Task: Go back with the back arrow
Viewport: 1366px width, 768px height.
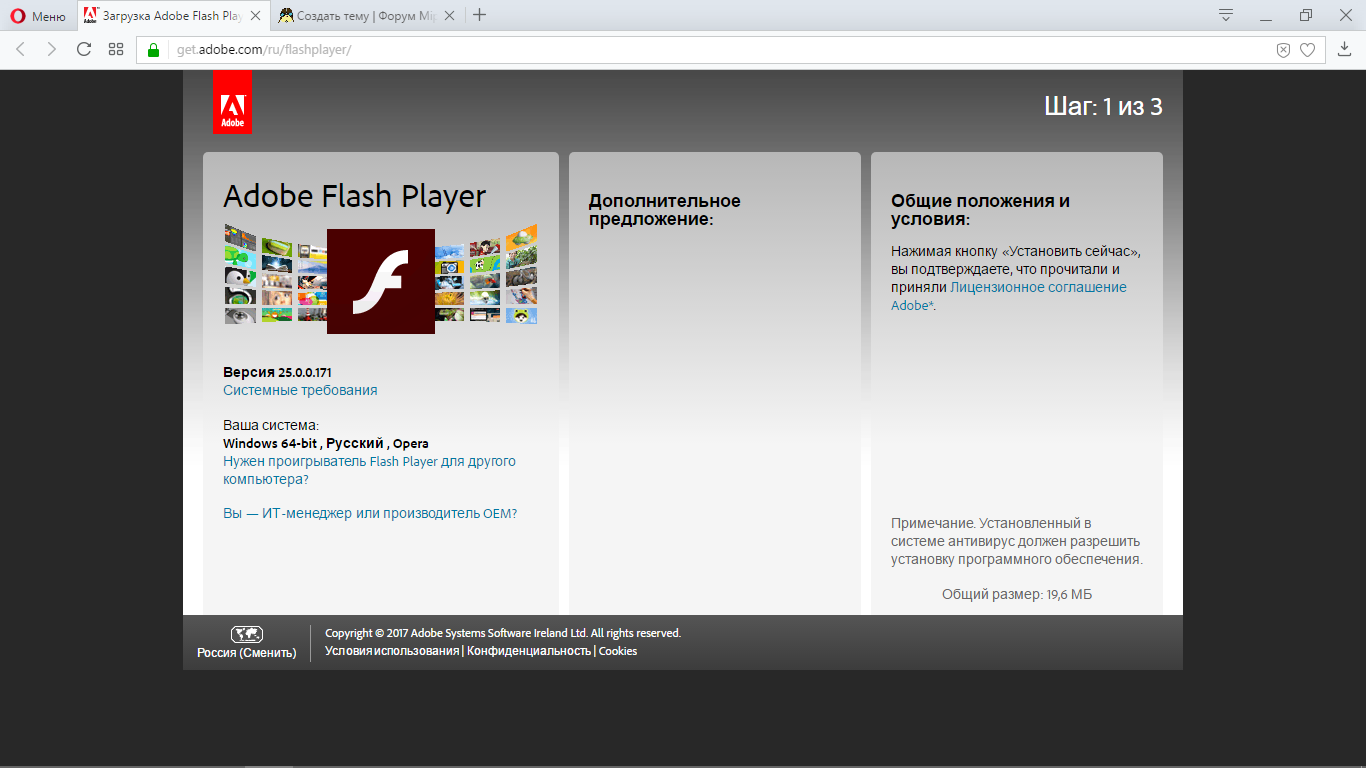Action: 21,49
